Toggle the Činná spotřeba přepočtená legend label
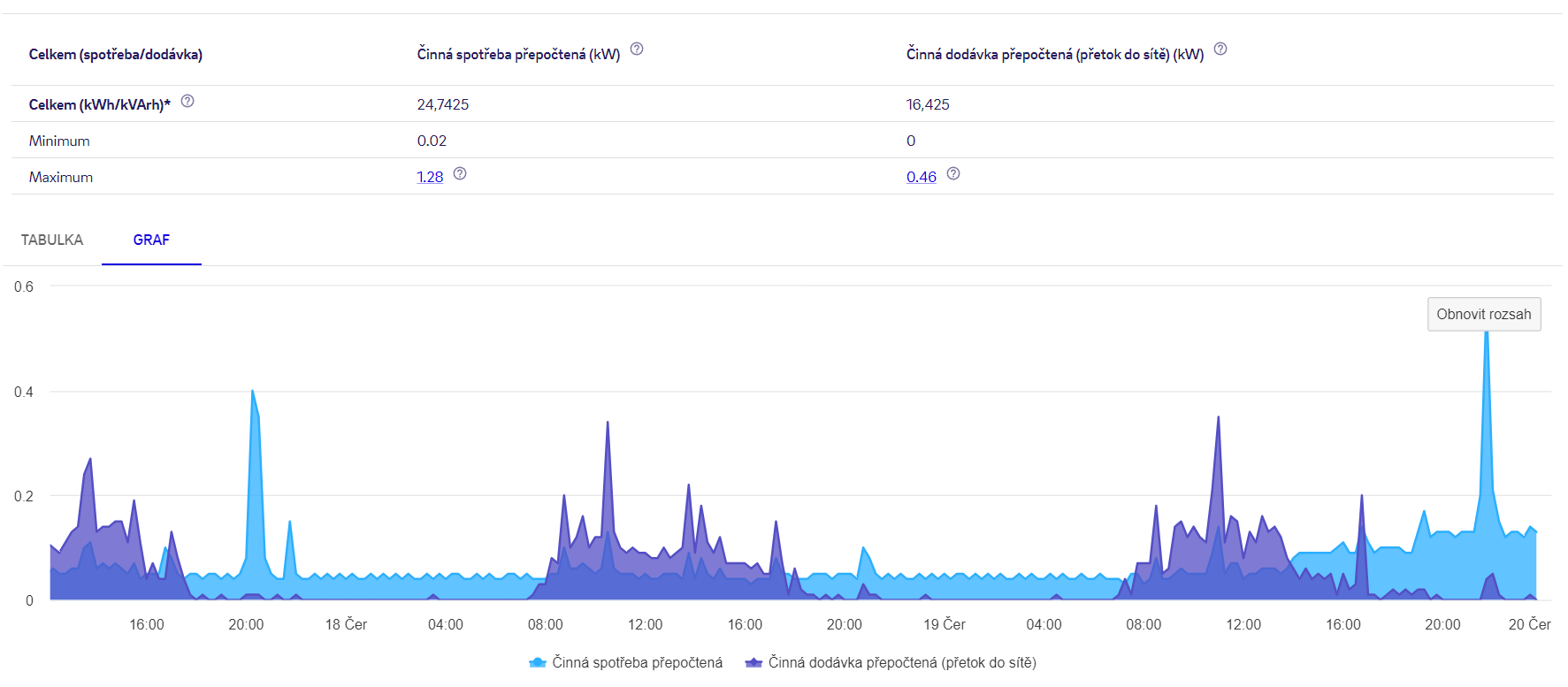 pos(637,662)
